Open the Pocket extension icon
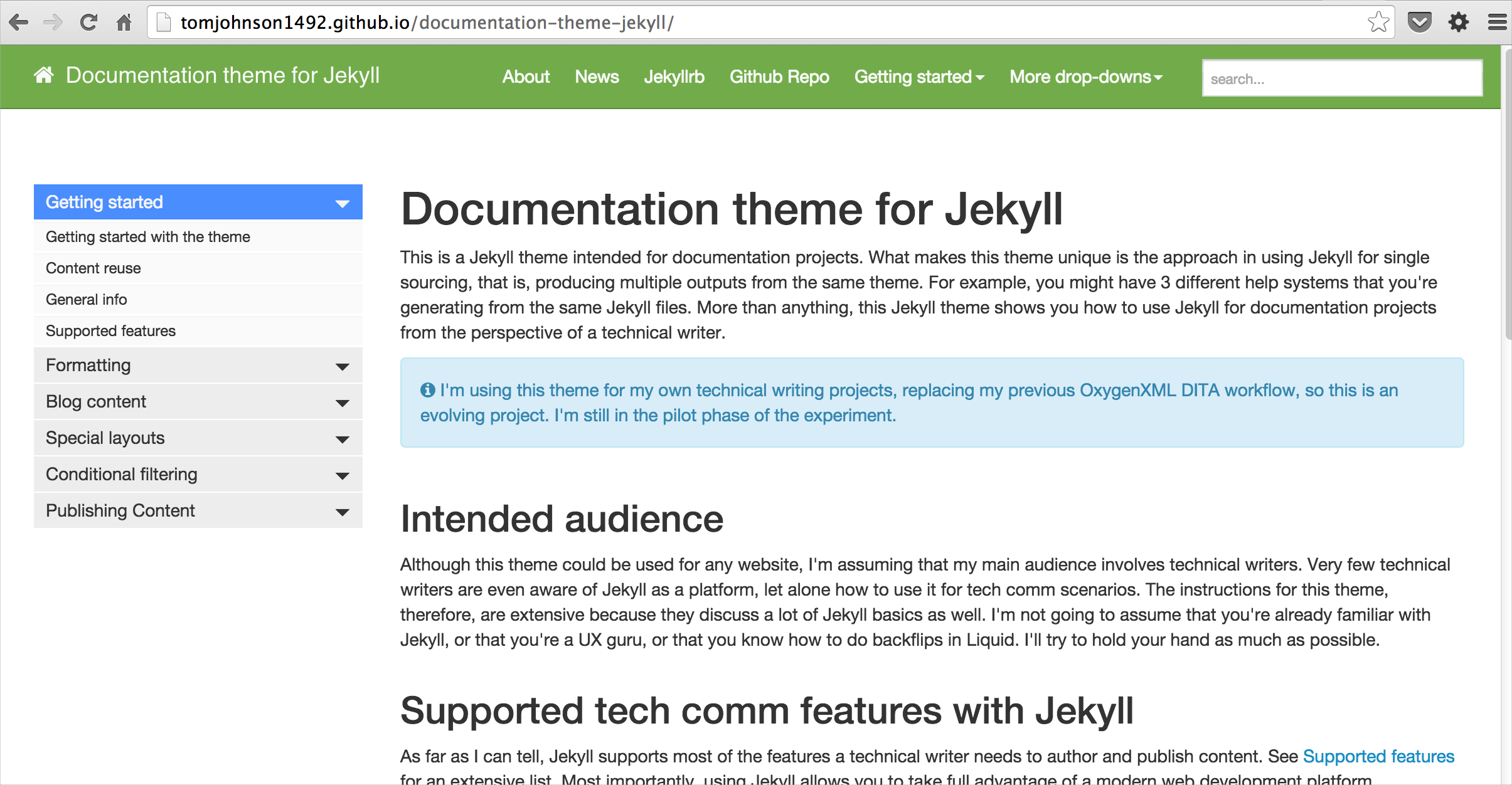The height and width of the screenshot is (785, 1512). click(x=1419, y=23)
